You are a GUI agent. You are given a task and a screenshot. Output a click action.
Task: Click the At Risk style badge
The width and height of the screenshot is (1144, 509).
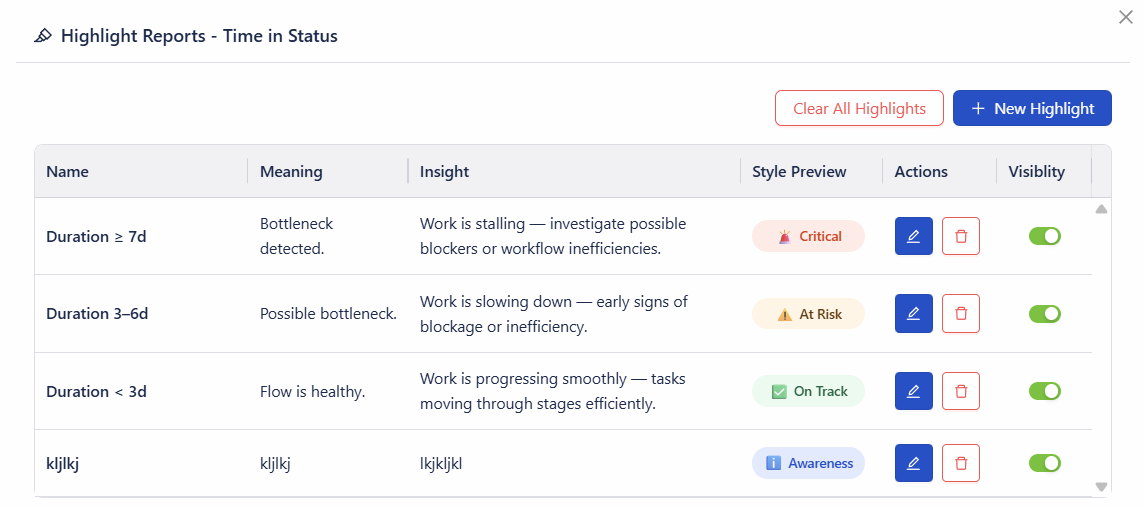(x=808, y=314)
